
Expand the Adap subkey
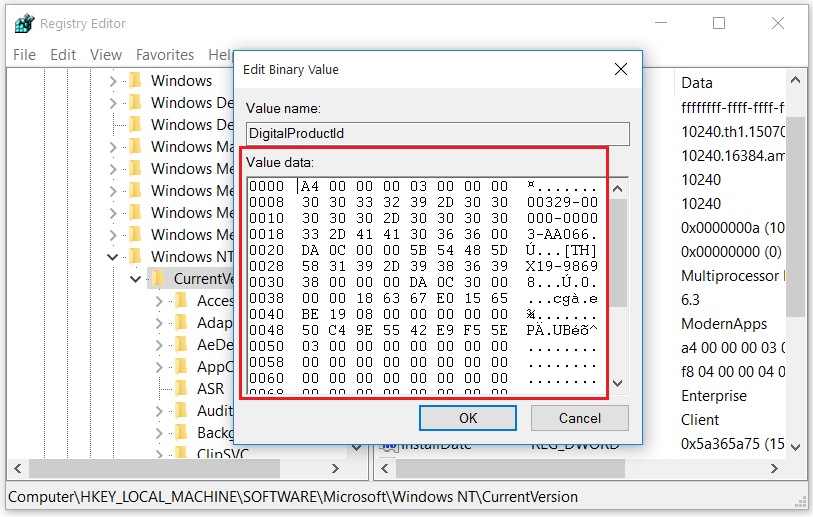click(x=159, y=323)
